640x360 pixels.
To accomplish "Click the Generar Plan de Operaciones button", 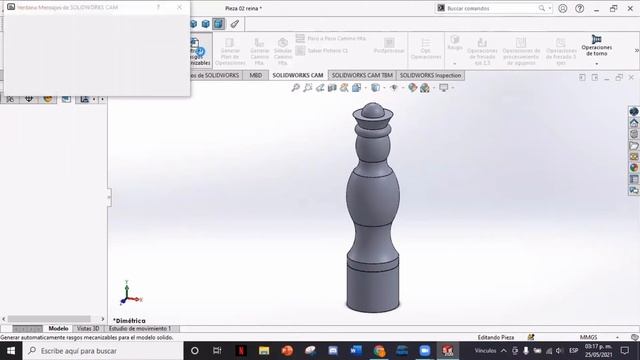I will (230, 51).
